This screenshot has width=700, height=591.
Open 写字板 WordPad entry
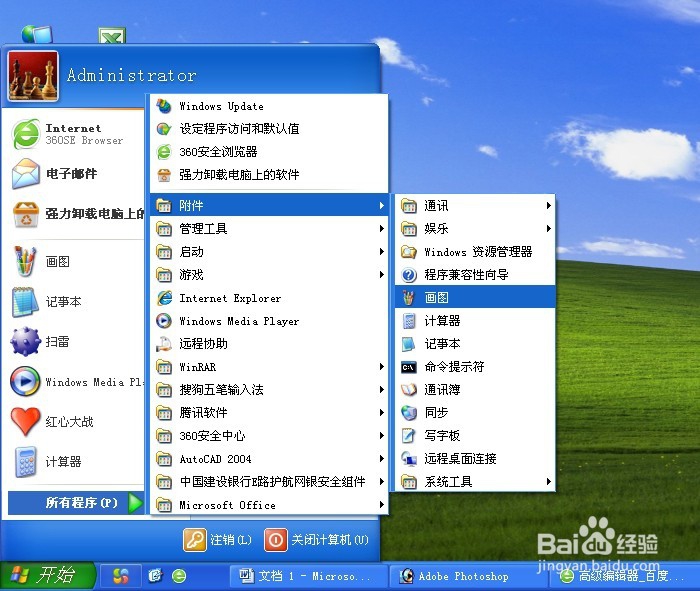click(x=475, y=435)
